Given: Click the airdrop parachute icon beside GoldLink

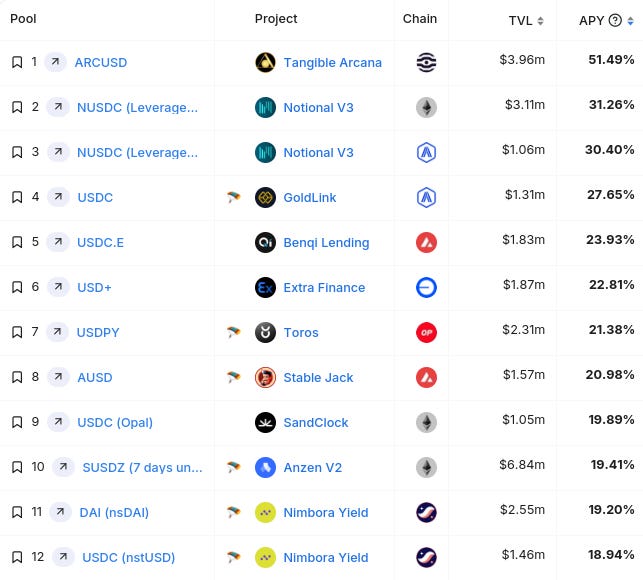Looking at the screenshot, I should click(x=233, y=197).
